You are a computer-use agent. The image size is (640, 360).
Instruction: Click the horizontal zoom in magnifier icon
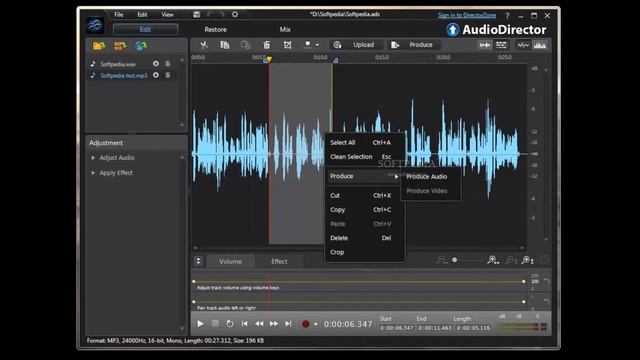(493, 260)
